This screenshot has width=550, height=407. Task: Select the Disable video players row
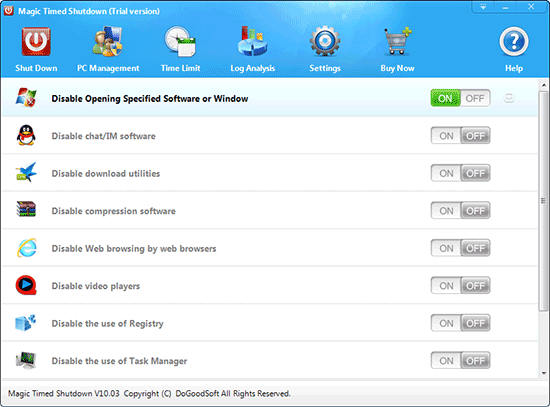coord(269,286)
